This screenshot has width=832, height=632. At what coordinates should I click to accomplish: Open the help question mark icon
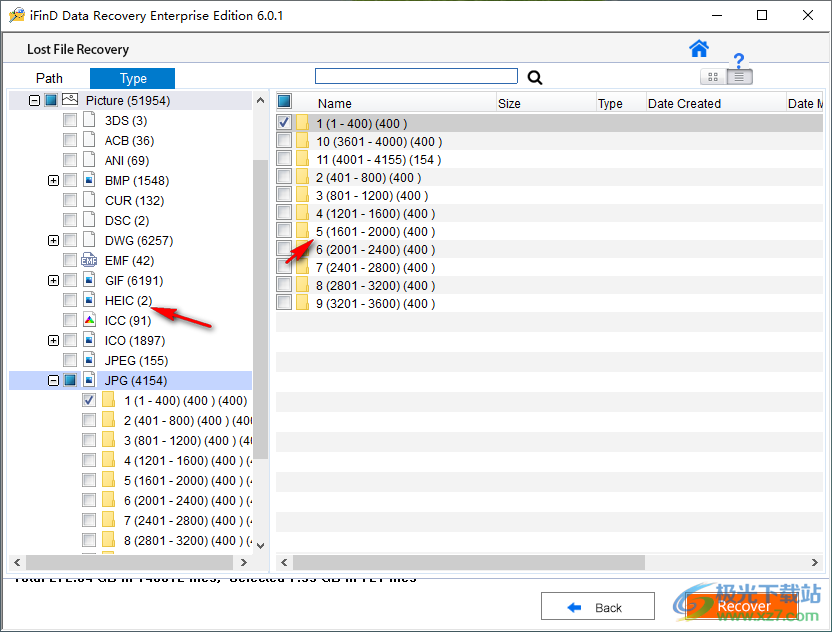(x=739, y=60)
